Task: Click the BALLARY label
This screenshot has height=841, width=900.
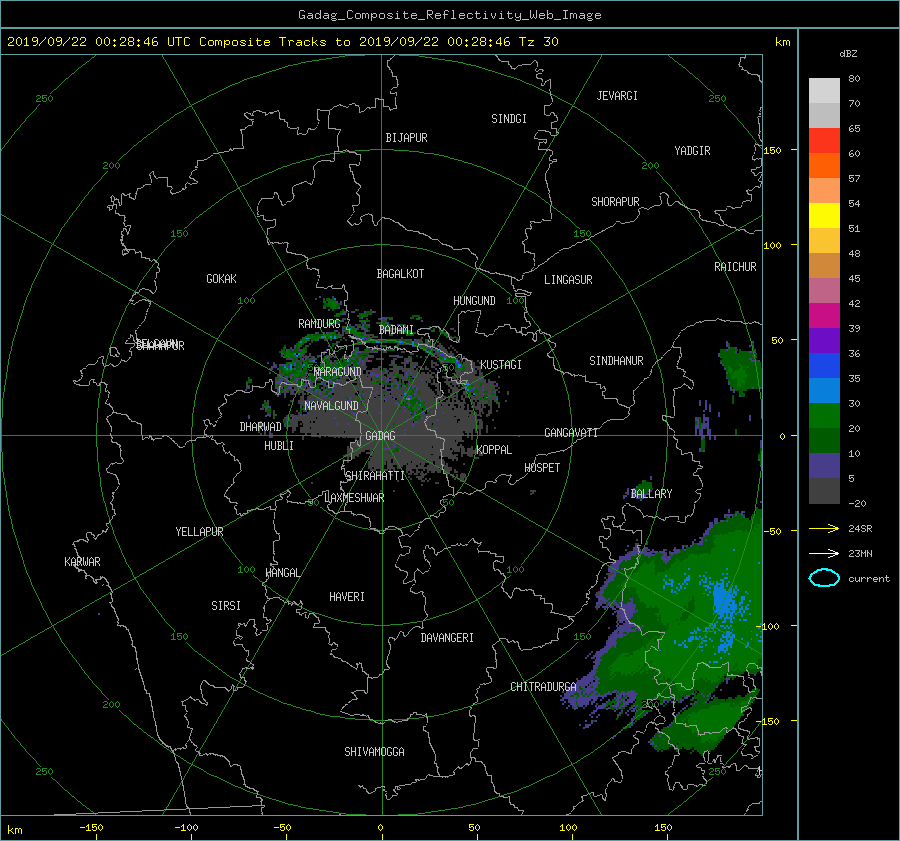Action: (x=651, y=494)
